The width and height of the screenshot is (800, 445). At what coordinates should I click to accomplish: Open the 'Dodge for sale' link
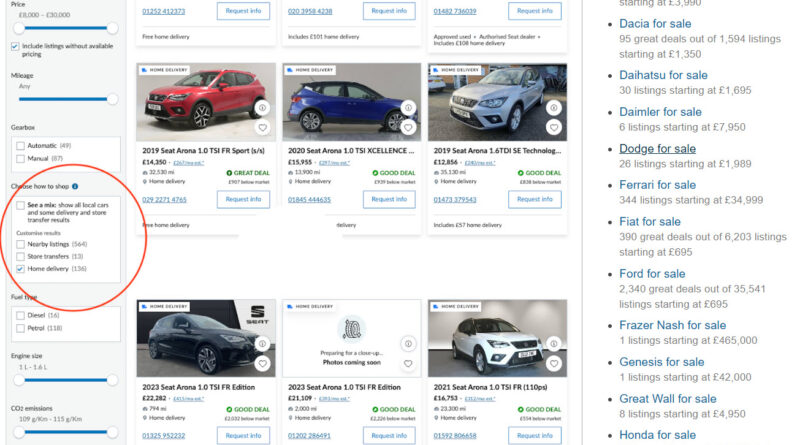pyautogui.click(x=657, y=149)
